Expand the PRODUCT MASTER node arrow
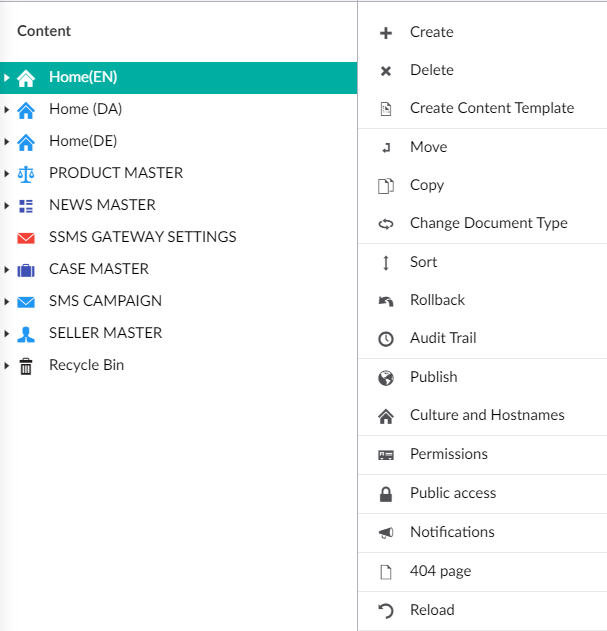 tap(7, 173)
